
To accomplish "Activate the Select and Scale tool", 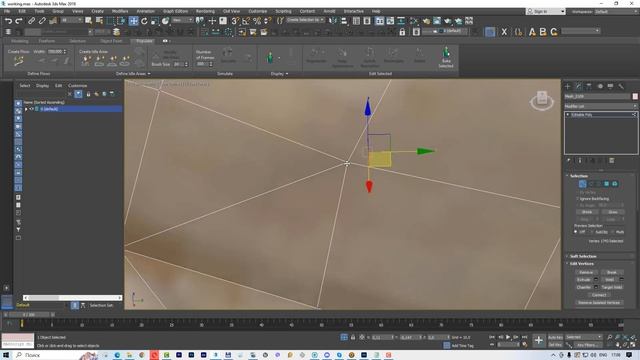I will (155, 21).
